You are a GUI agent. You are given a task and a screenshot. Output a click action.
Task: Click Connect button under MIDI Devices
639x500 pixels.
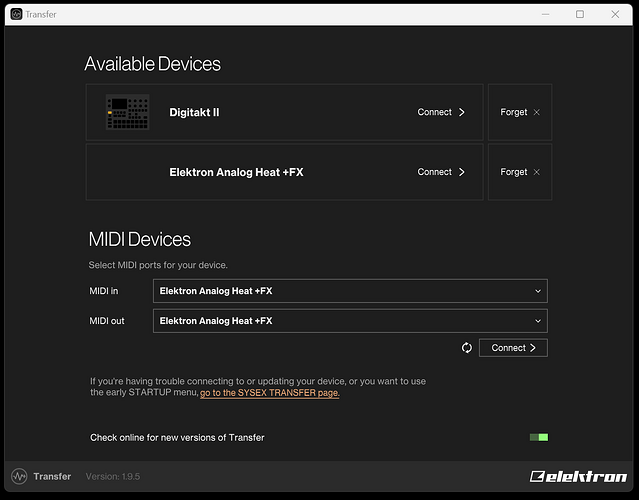(x=513, y=348)
